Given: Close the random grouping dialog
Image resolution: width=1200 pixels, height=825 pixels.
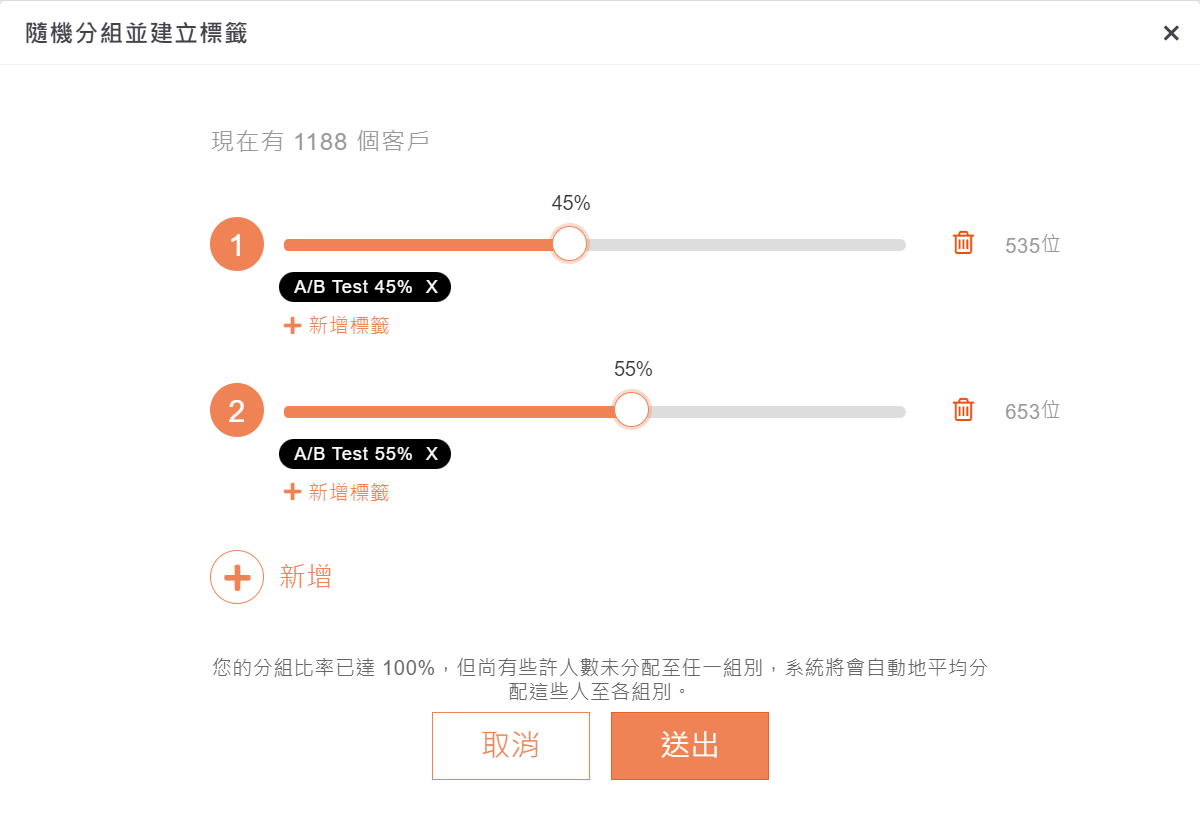Looking at the screenshot, I should coord(1171,33).
